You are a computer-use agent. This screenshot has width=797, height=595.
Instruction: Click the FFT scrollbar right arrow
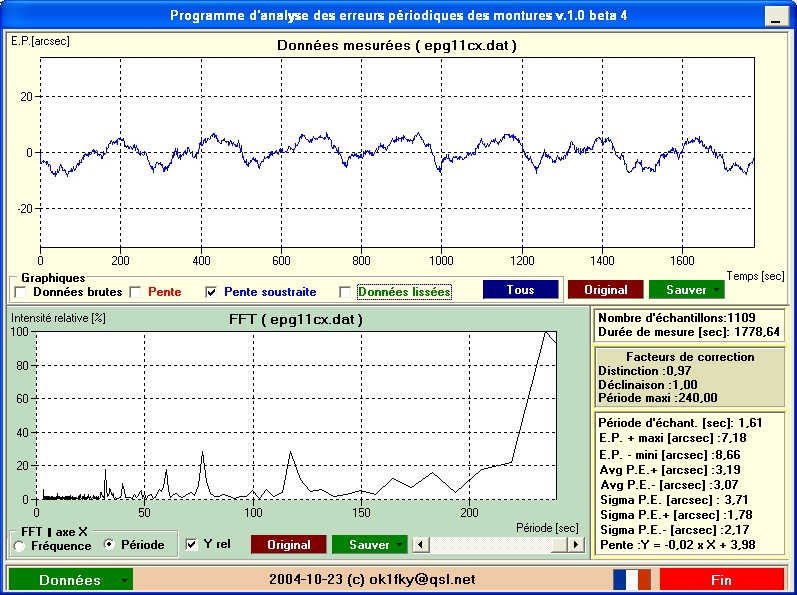576,545
